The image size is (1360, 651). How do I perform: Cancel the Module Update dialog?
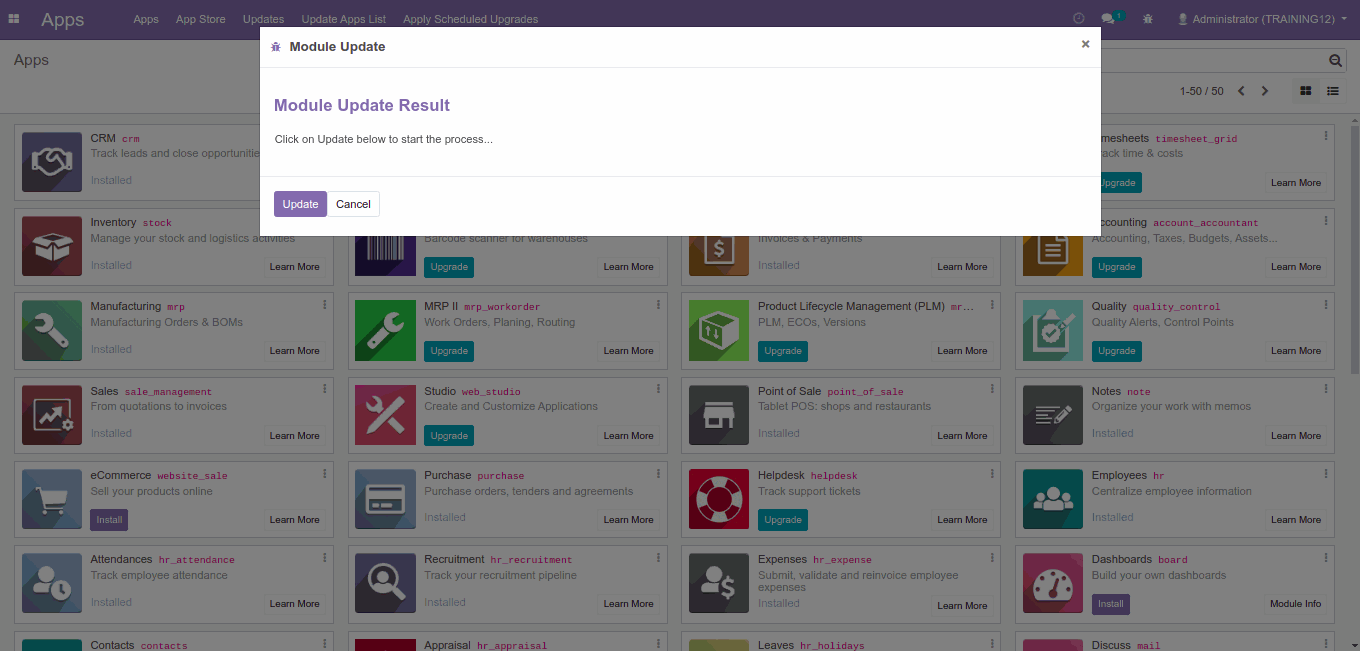tap(353, 204)
